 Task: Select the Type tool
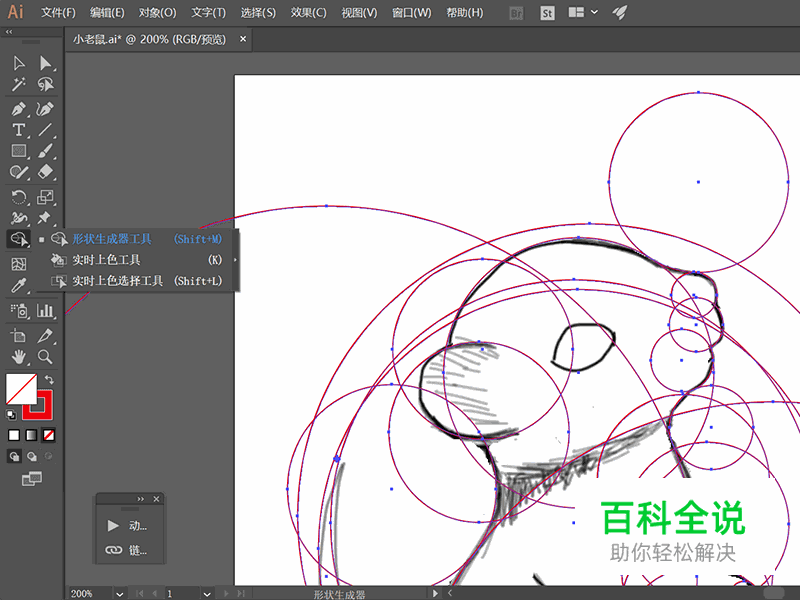click(17, 130)
